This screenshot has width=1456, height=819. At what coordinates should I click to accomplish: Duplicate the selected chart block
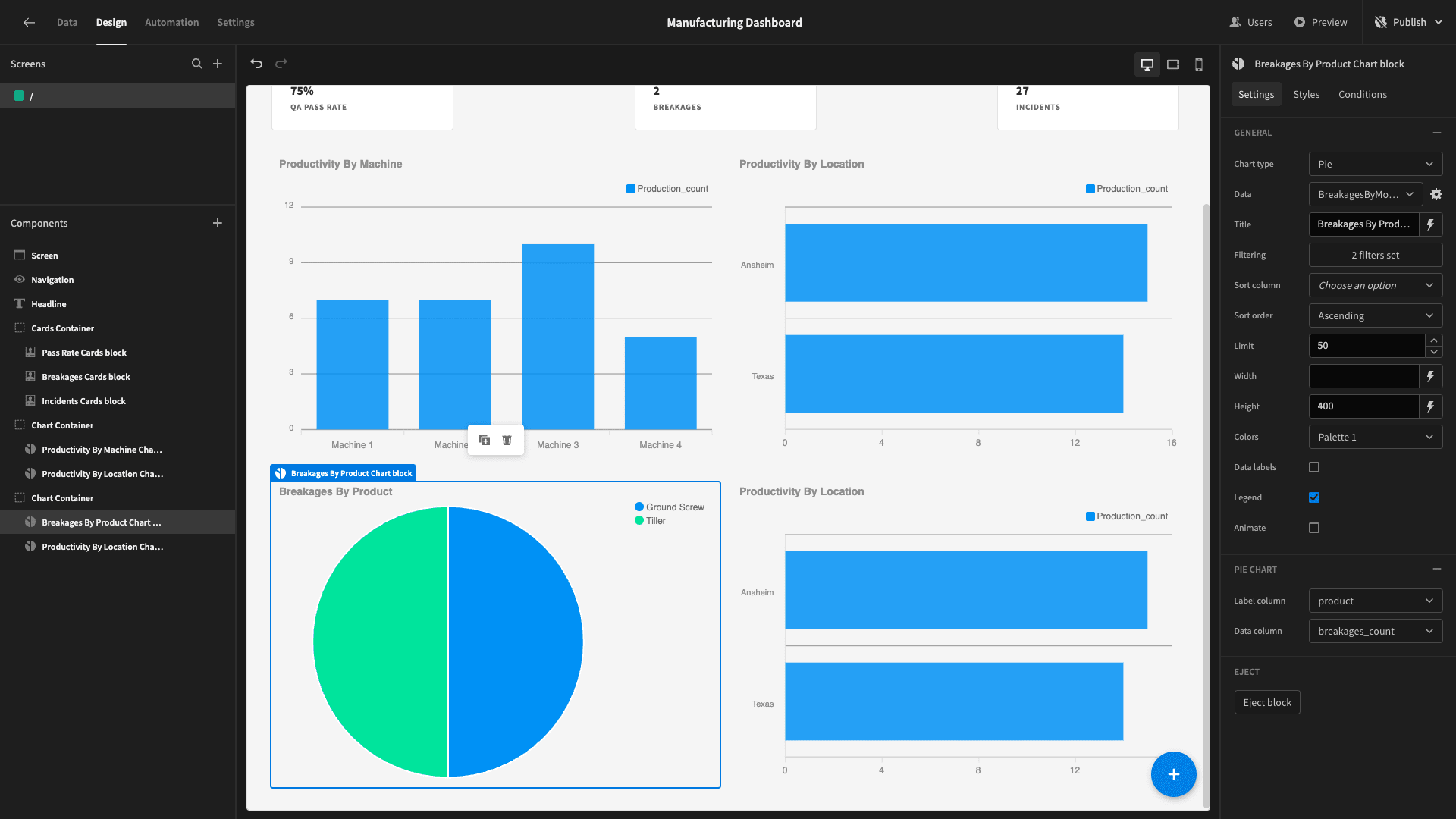click(485, 440)
